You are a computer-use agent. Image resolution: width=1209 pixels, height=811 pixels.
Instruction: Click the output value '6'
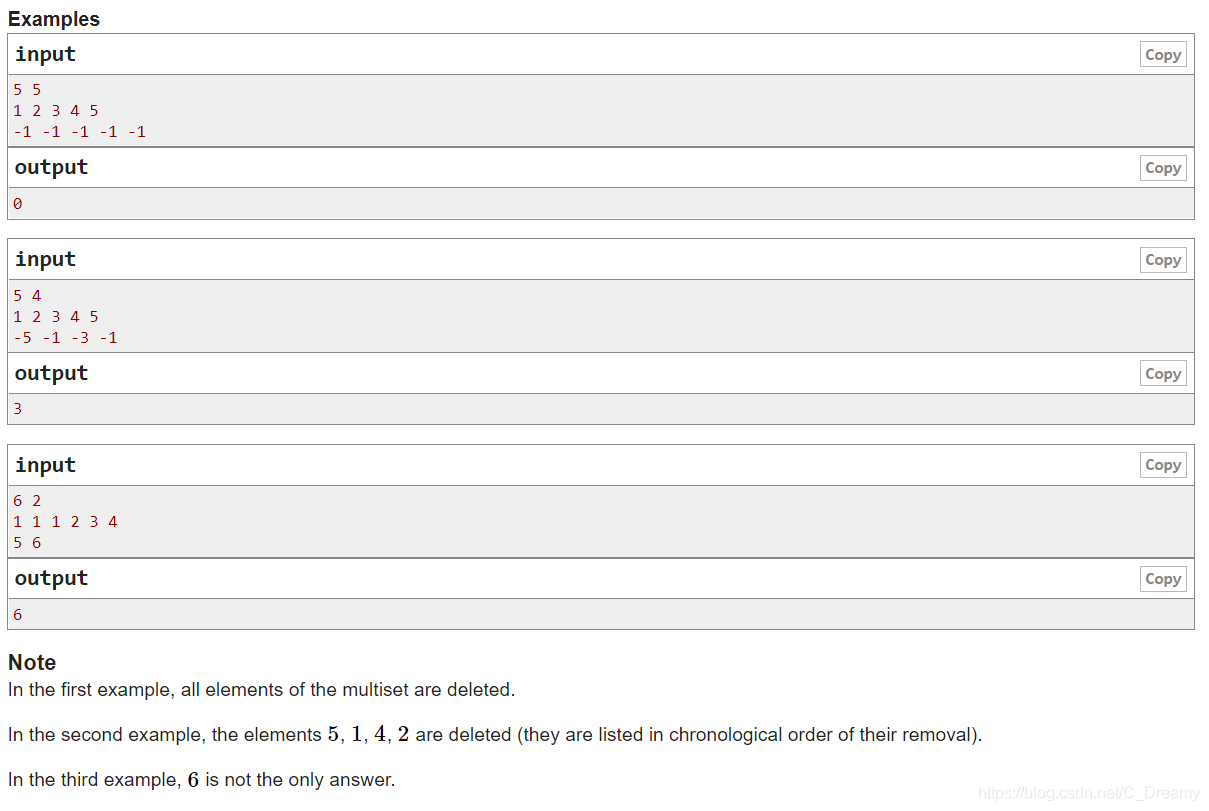point(16,613)
